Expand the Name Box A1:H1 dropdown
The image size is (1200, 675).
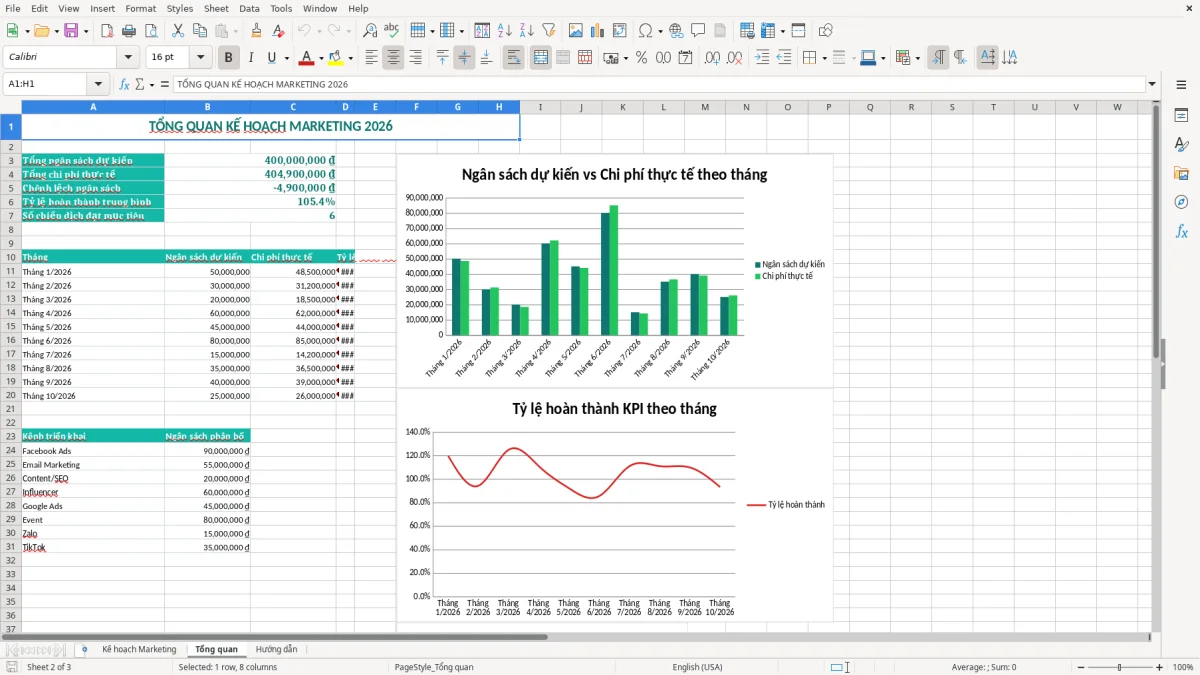point(98,85)
